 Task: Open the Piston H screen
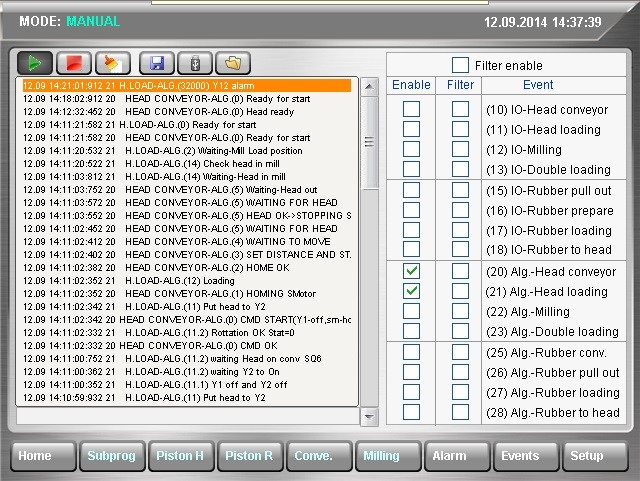pyautogui.click(x=181, y=456)
